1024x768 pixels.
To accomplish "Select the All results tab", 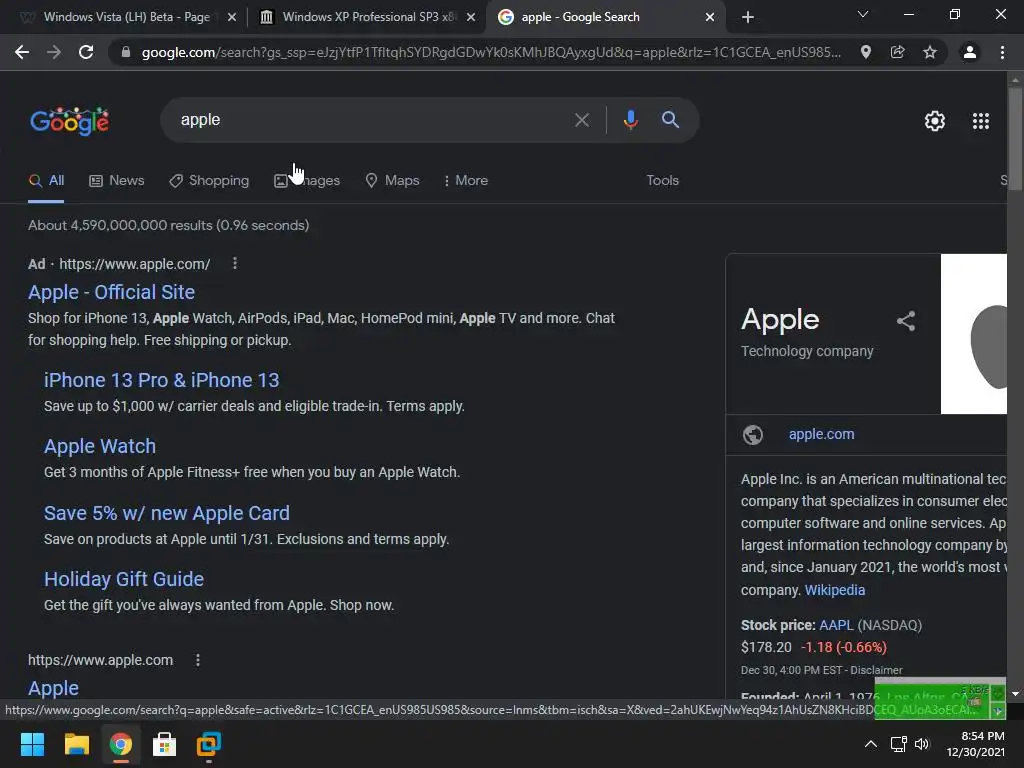I will [x=46, y=181].
